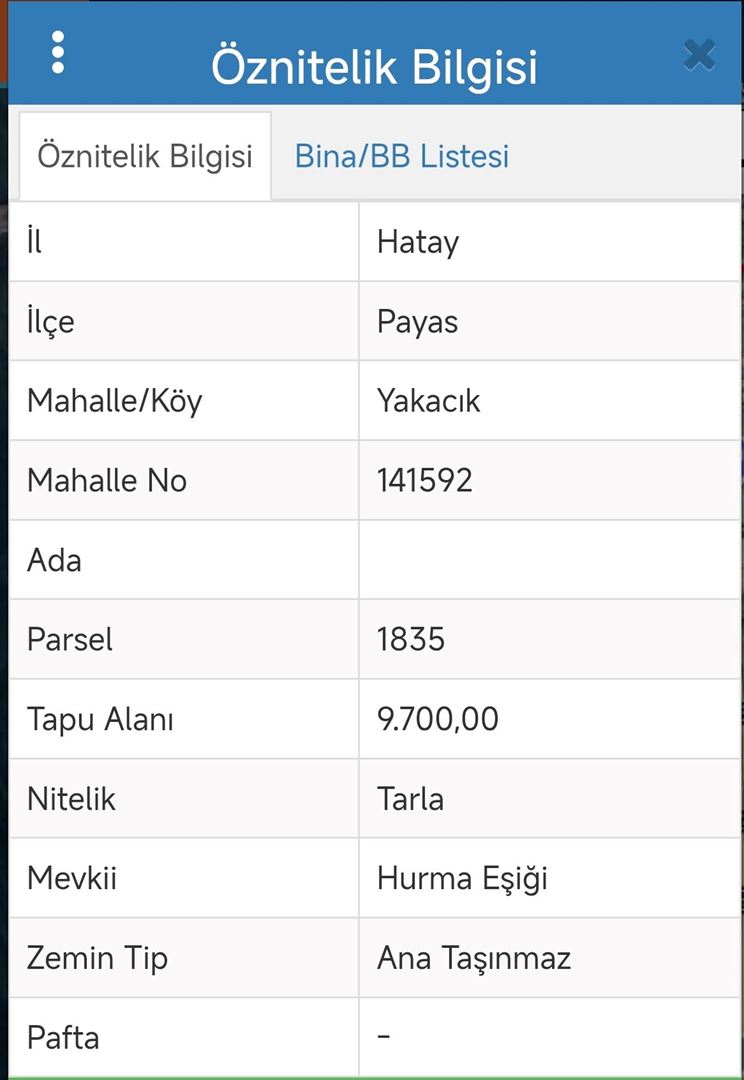Click the Mahalle/Köy row label

(x=114, y=402)
